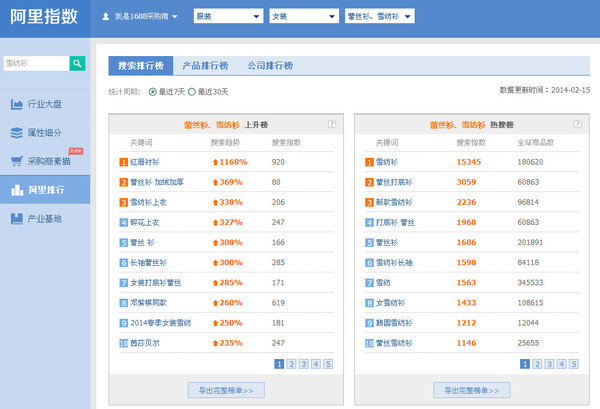The height and width of the screenshot is (409, 600).
Task: Click the 属性细分 layers icon
Action: tap(16, 133)
